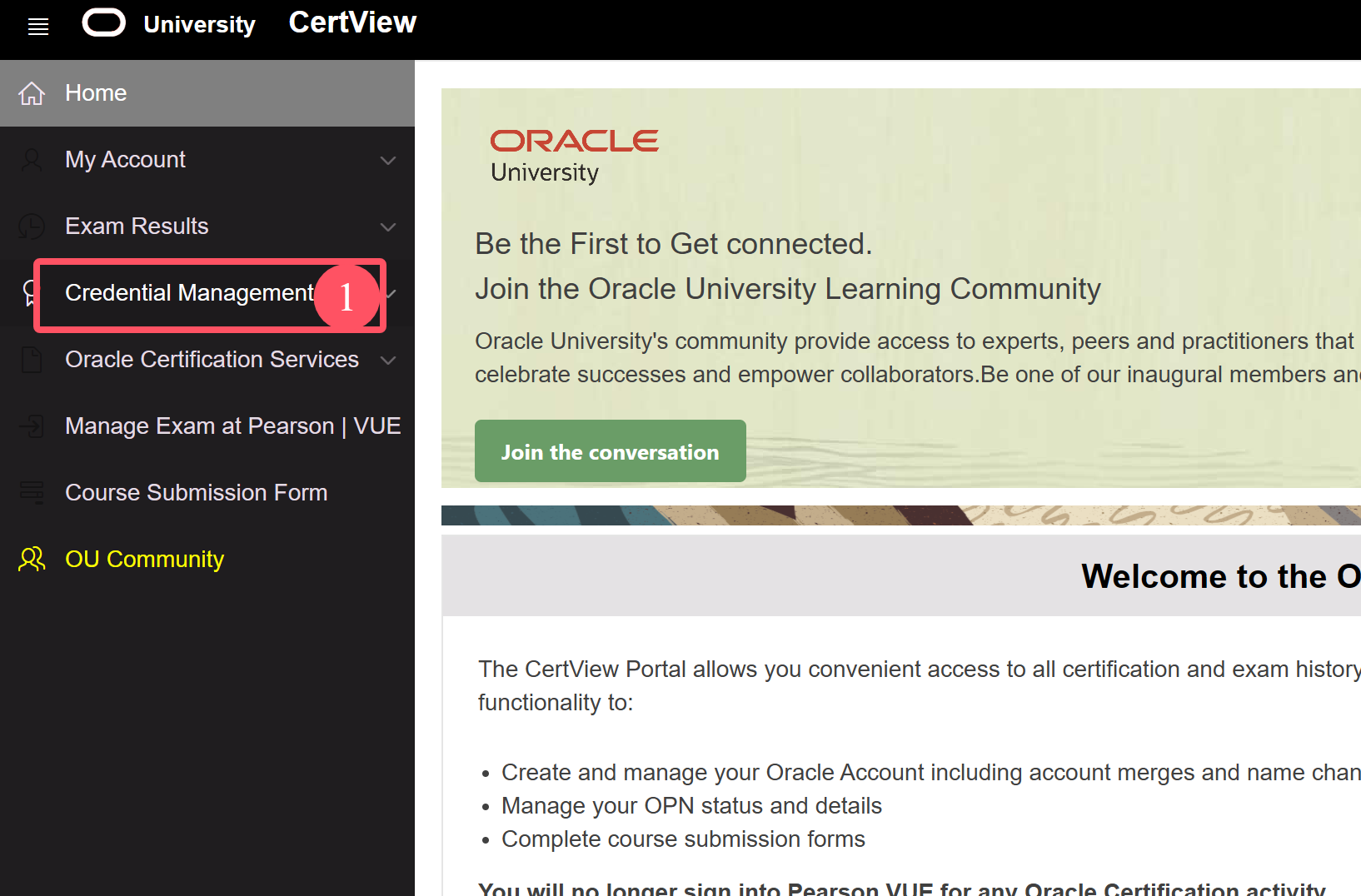Click 'Create and manage your Oracle Account' bullet
Image resolution: width=1361 pixels, height=896 pixels.
tap(931, 773)
